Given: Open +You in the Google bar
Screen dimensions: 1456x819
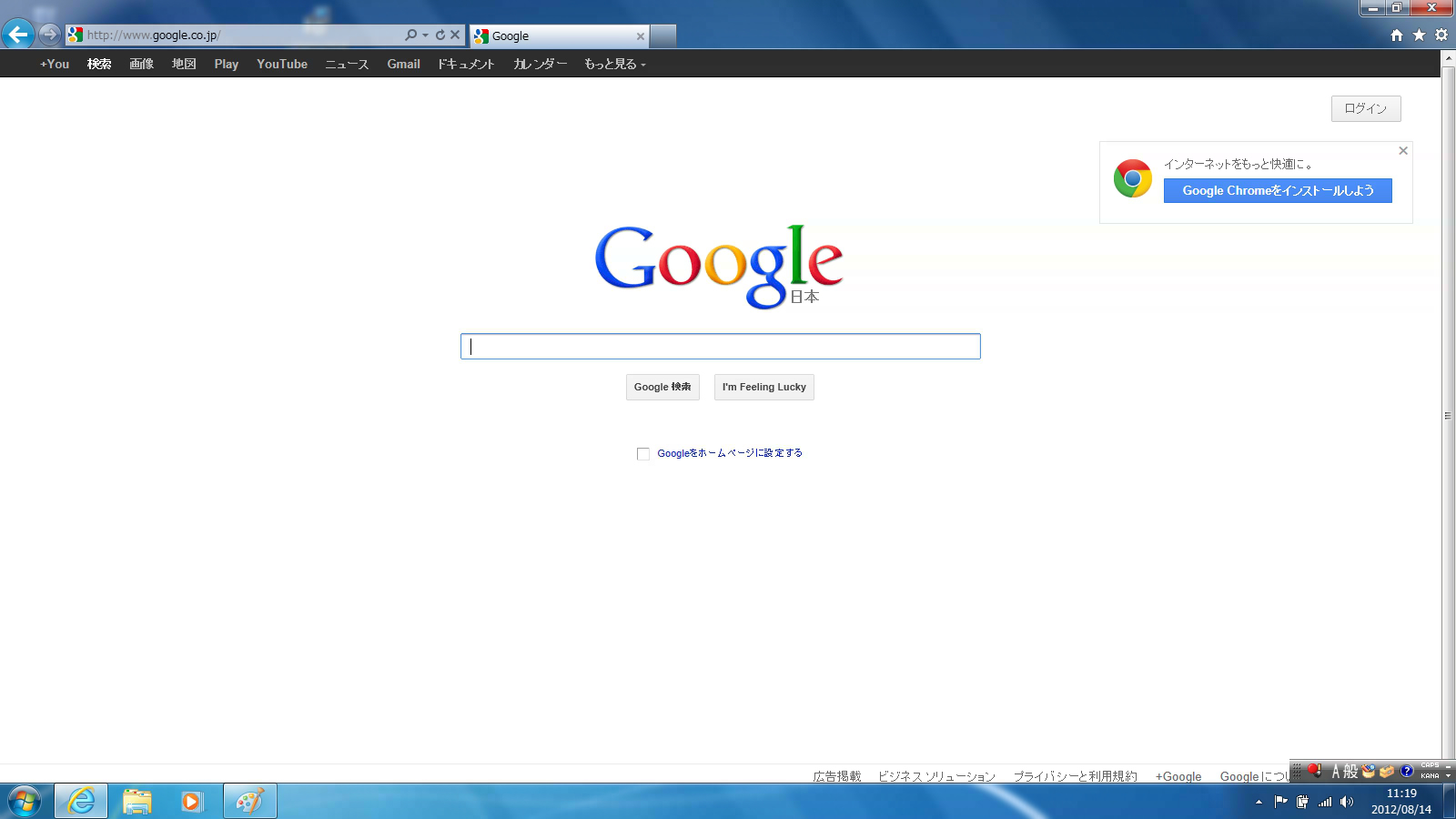Looking at the screenshot, I should pos(55,64).
